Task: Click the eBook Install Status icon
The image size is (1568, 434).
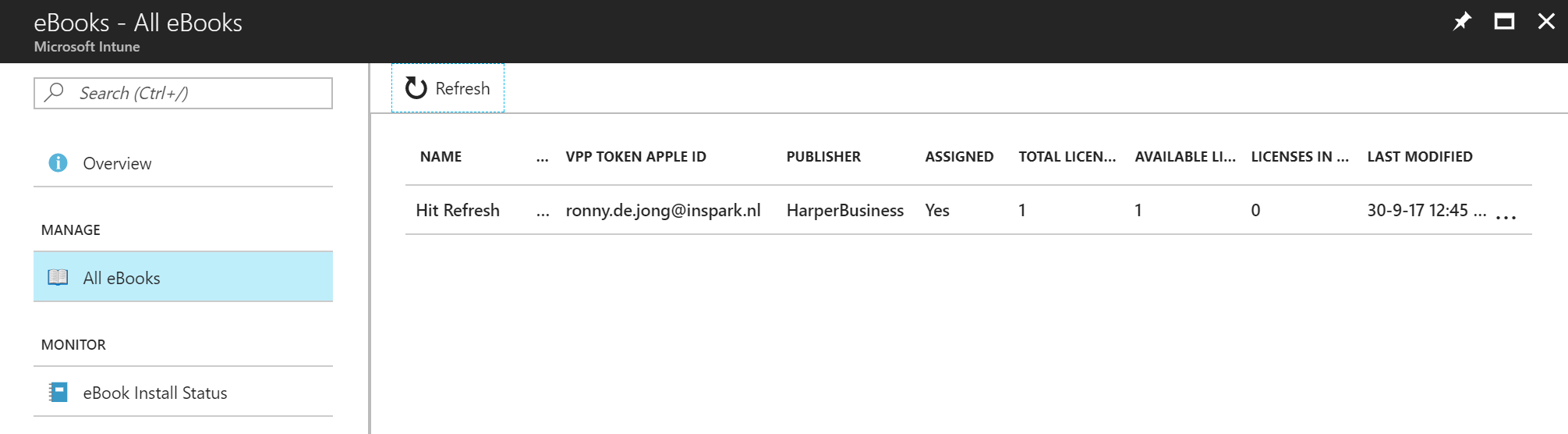Action: (x=58, y=393)
